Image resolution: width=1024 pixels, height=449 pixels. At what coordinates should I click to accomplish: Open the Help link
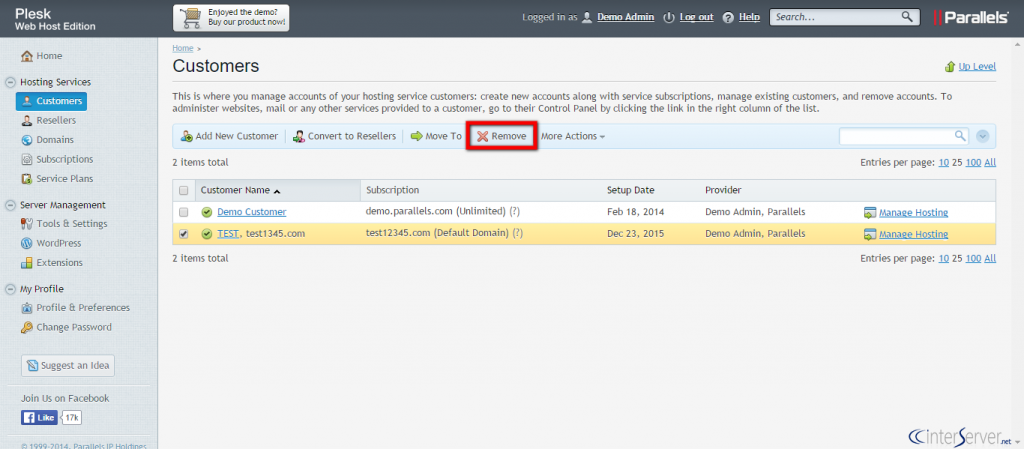(x=749, y=18)
